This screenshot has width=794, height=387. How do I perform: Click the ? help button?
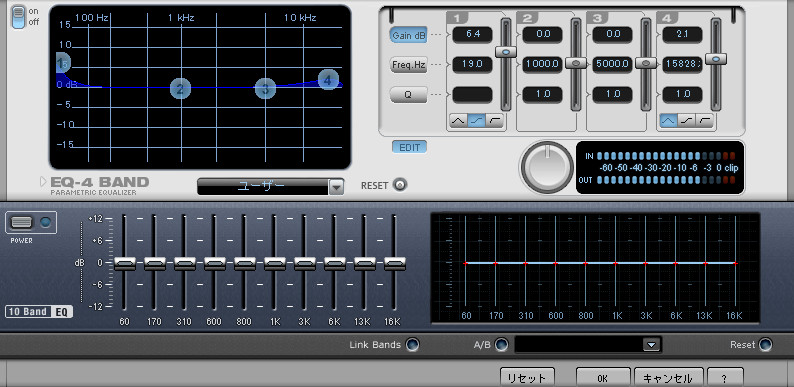[x=725, y=378]
